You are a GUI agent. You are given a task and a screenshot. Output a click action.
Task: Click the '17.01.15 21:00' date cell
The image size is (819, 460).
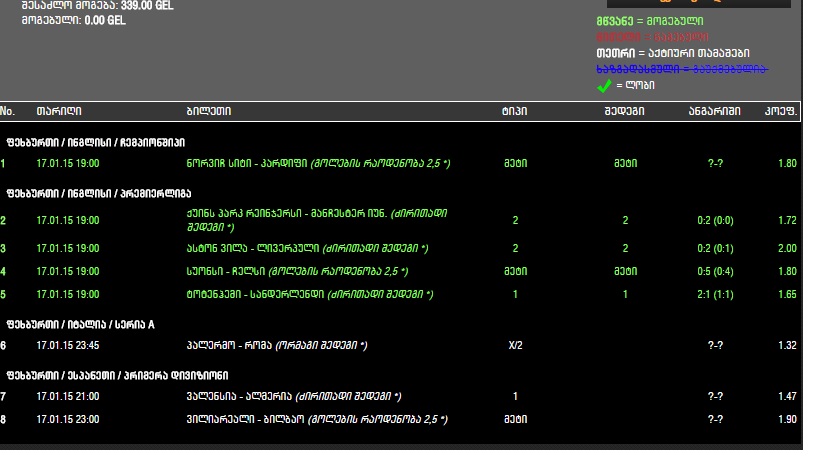[67, 397]
